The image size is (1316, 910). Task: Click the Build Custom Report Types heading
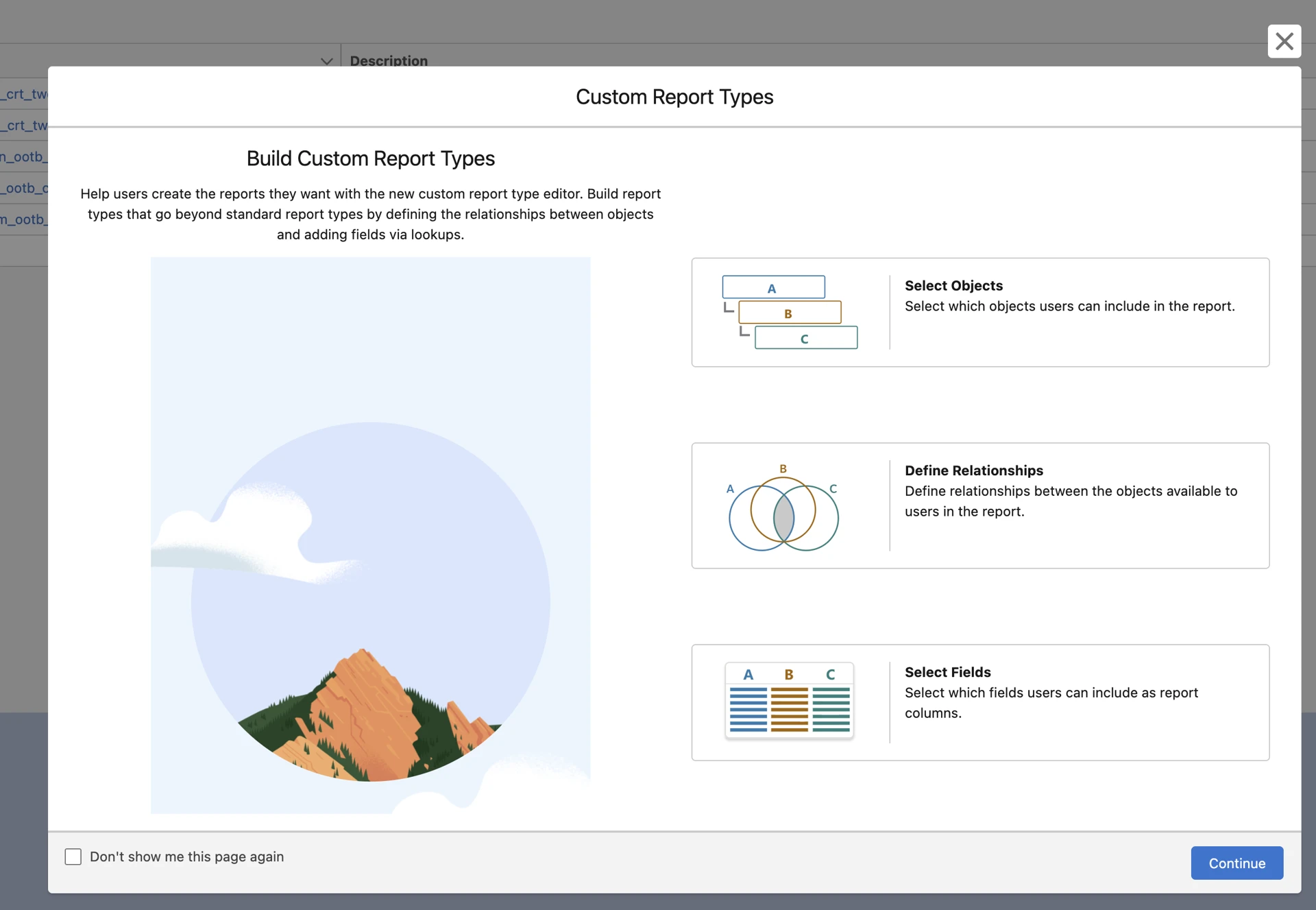[x=370, y=158]
